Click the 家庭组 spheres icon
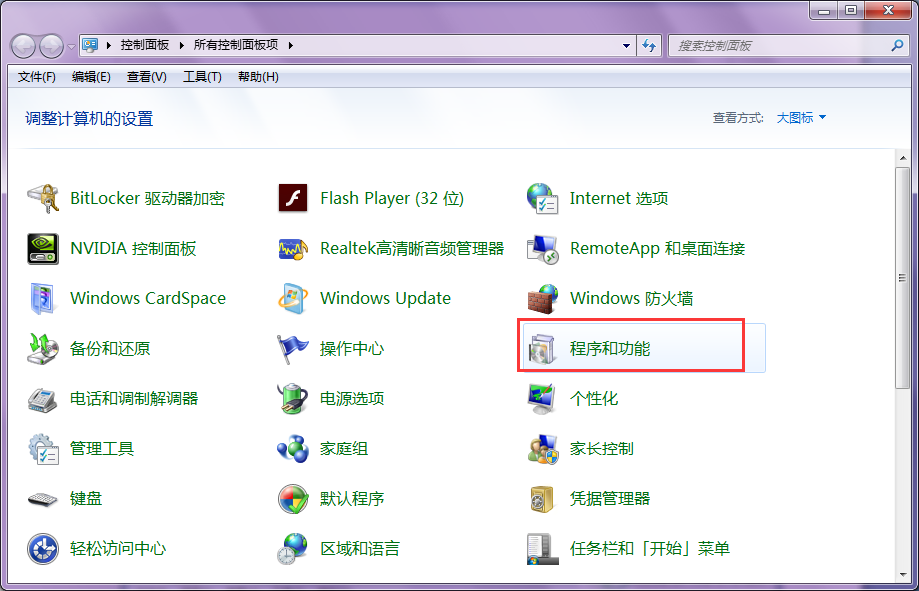The width and height of the screenshot is (919, 591). click(x=292, y=449)
